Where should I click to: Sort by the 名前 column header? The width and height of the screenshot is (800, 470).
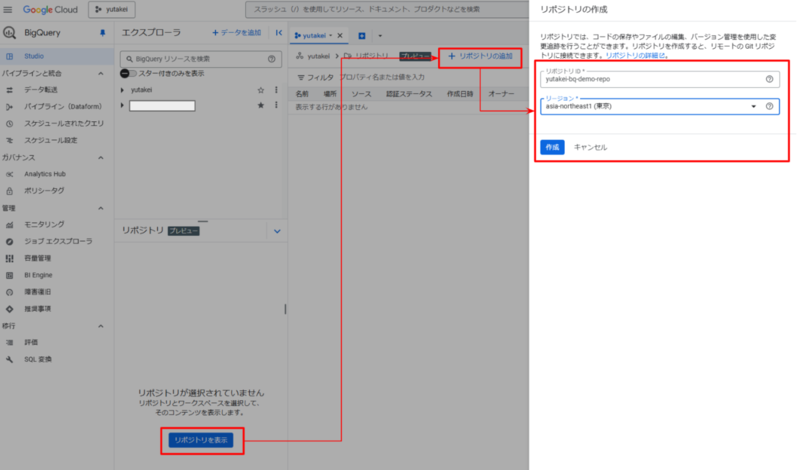[x=302, y=94]
